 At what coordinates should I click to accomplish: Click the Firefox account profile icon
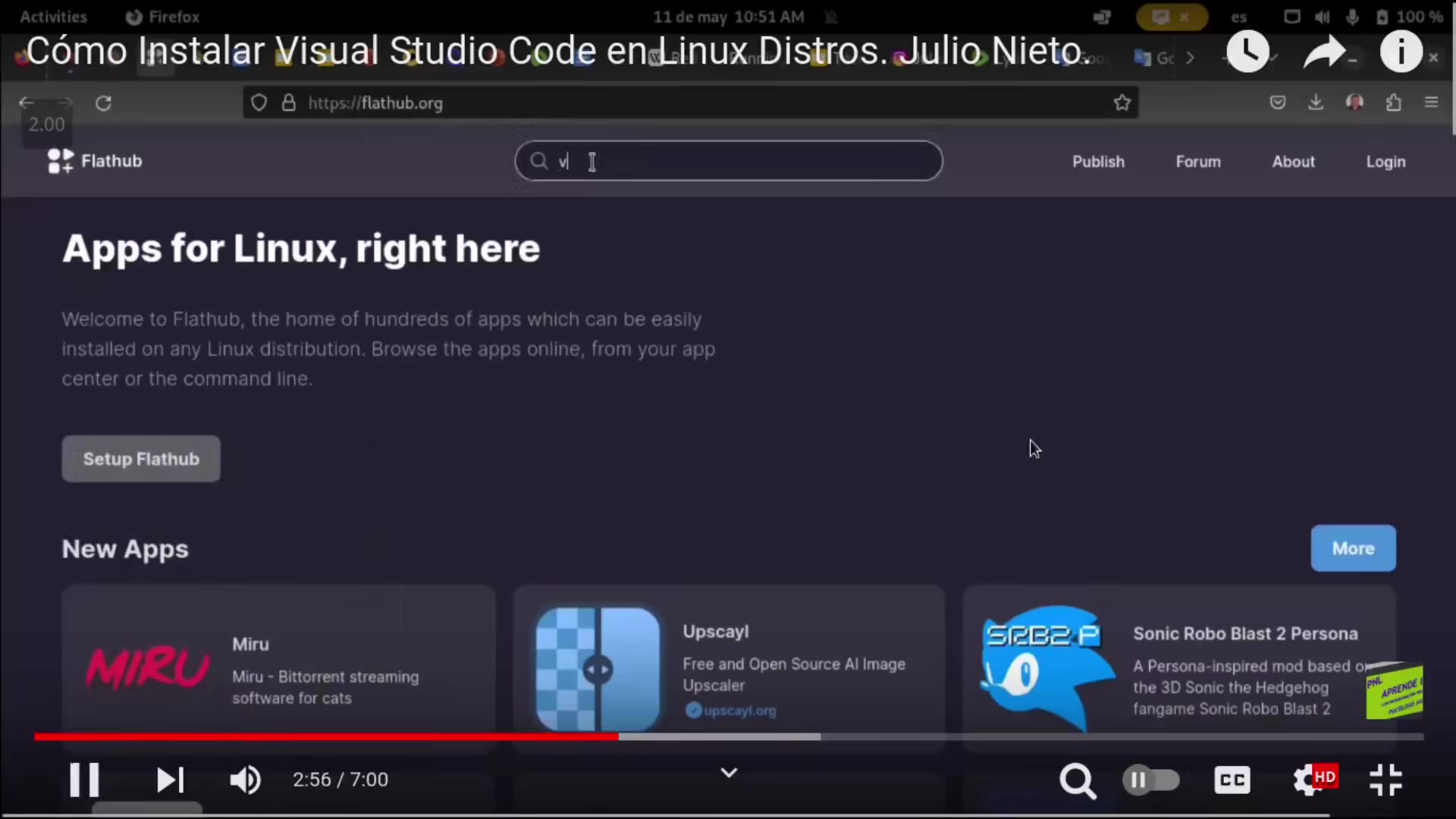pos(1355,102)
